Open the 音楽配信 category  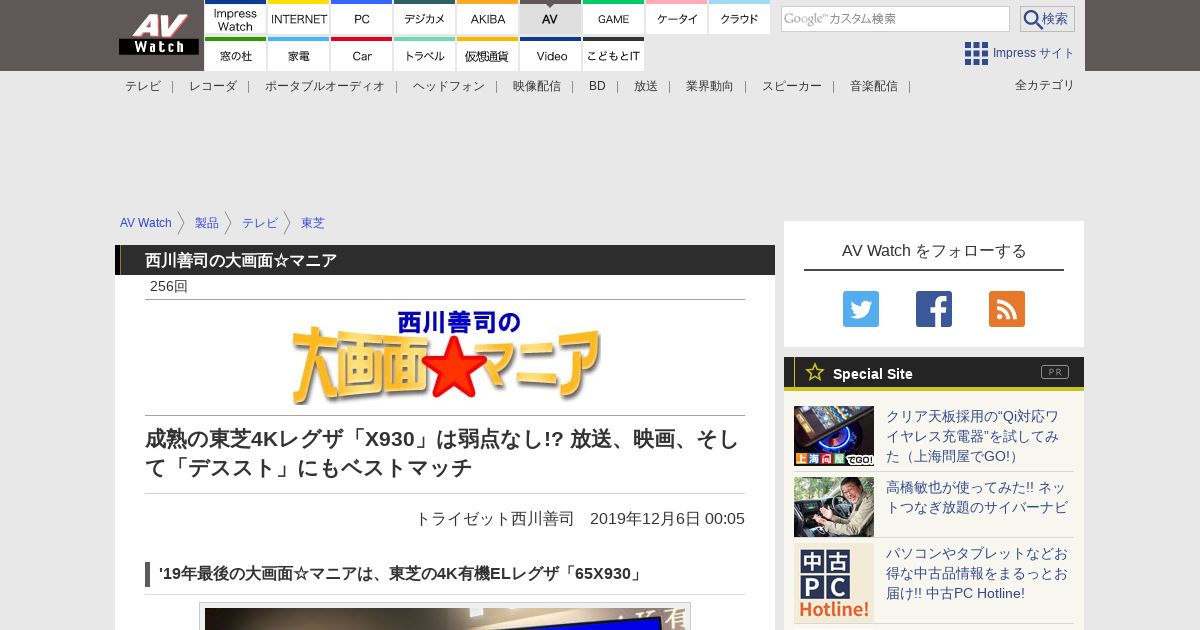pyautogui.click(x=874, y=86)
